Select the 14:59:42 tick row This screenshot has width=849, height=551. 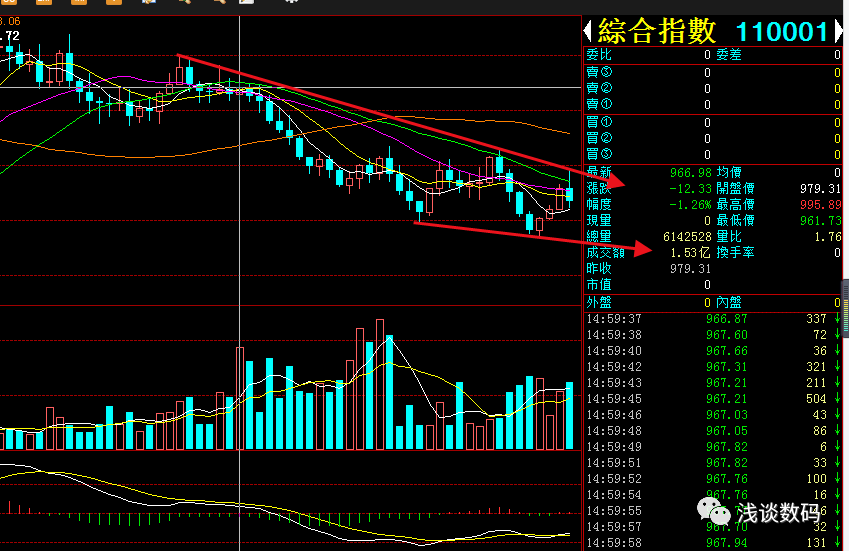point(713,366)
